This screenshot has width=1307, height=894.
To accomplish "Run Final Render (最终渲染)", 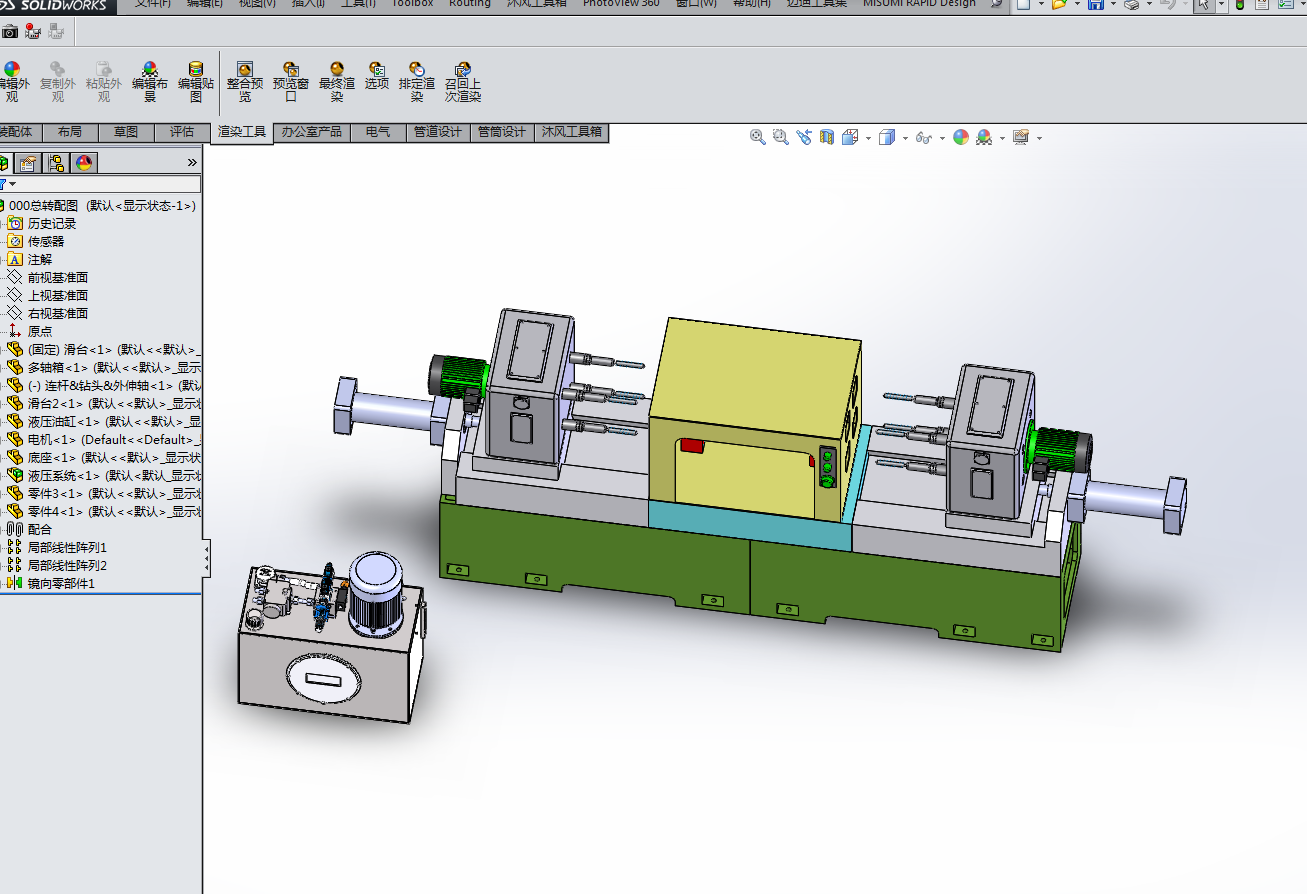I will coord(337,81).
